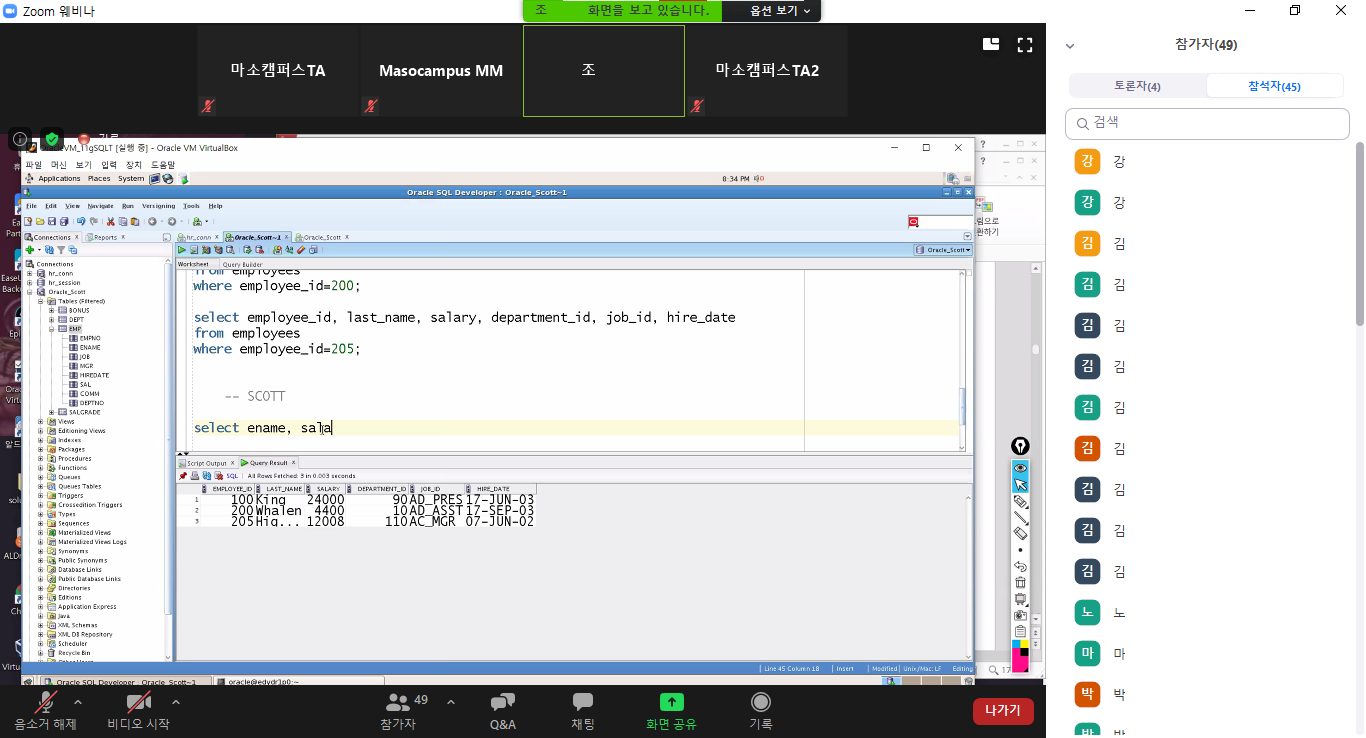Image resolution: width=1366 pixels, height=738 pixels.
Task: Click the Filter funnel icon in Connections panel
Action: point(61,250)
